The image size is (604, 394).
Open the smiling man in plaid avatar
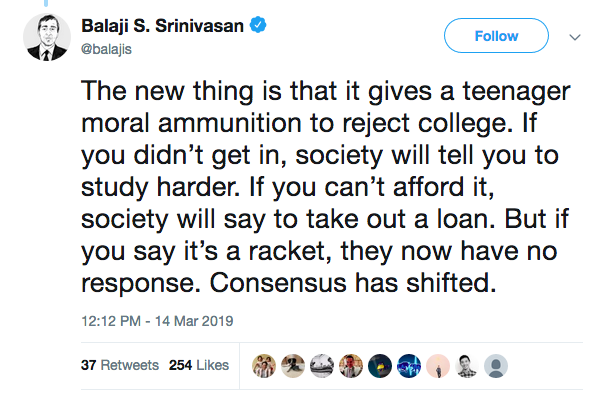(467, 366)
